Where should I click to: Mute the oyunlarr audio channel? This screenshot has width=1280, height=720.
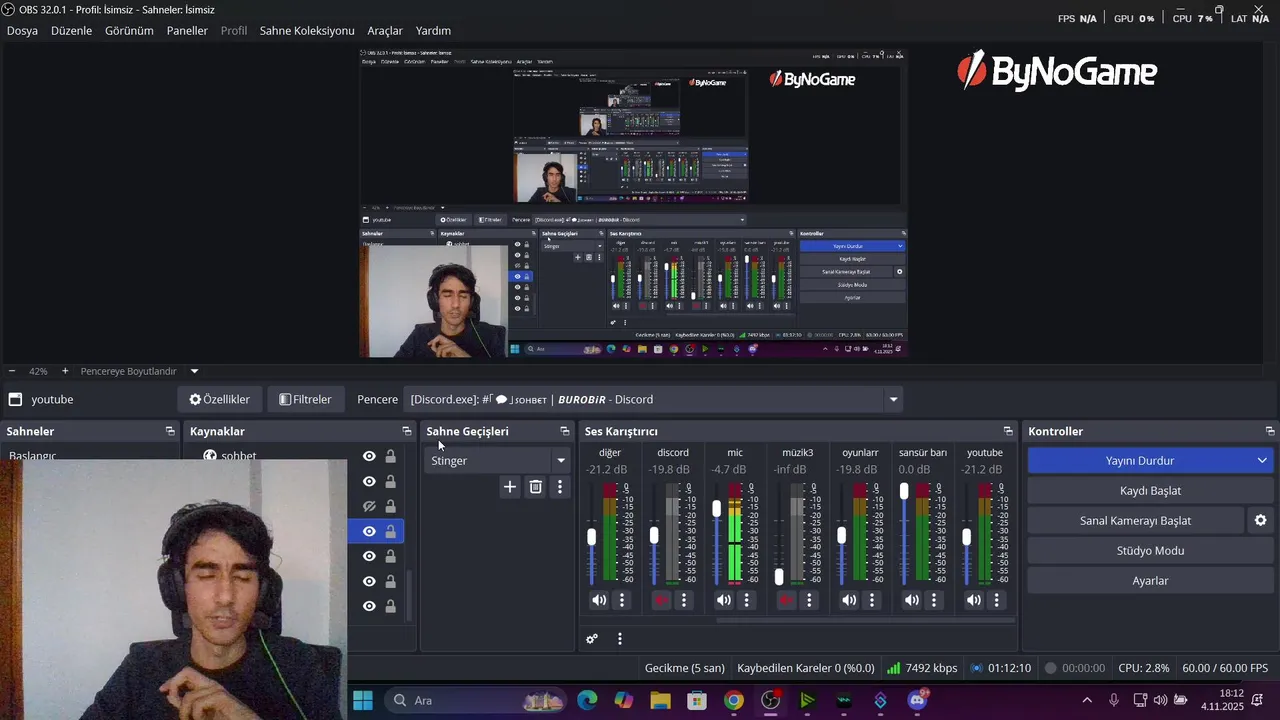tap(848, 600)
